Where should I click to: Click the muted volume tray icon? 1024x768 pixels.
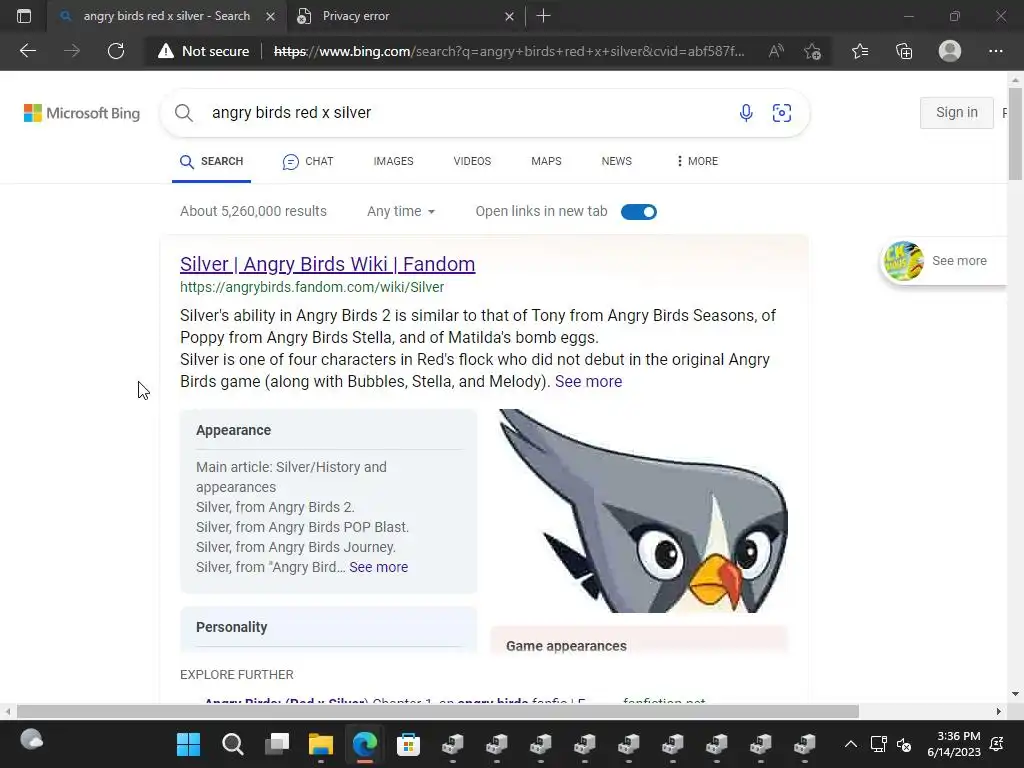coord(904,744)
